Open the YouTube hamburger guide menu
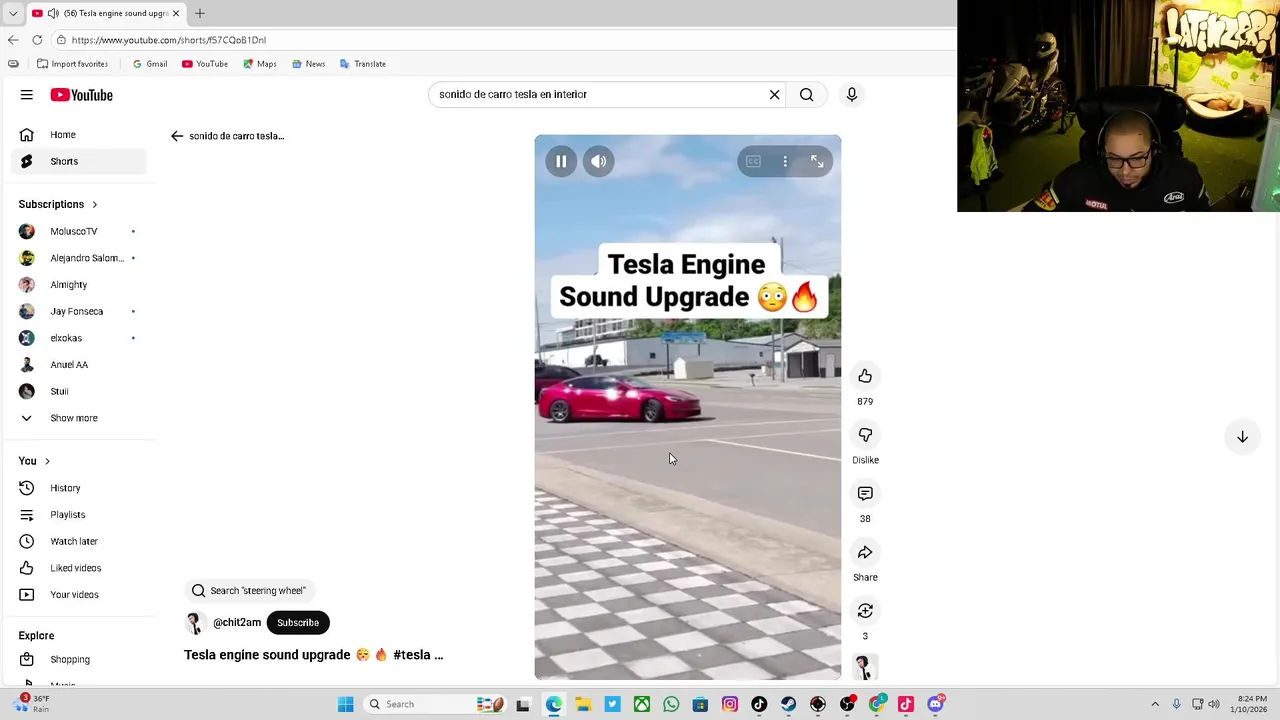Image resolution: width=1280 pixels, height=720 pixels. pyautogui.click(x=27, y=95)
